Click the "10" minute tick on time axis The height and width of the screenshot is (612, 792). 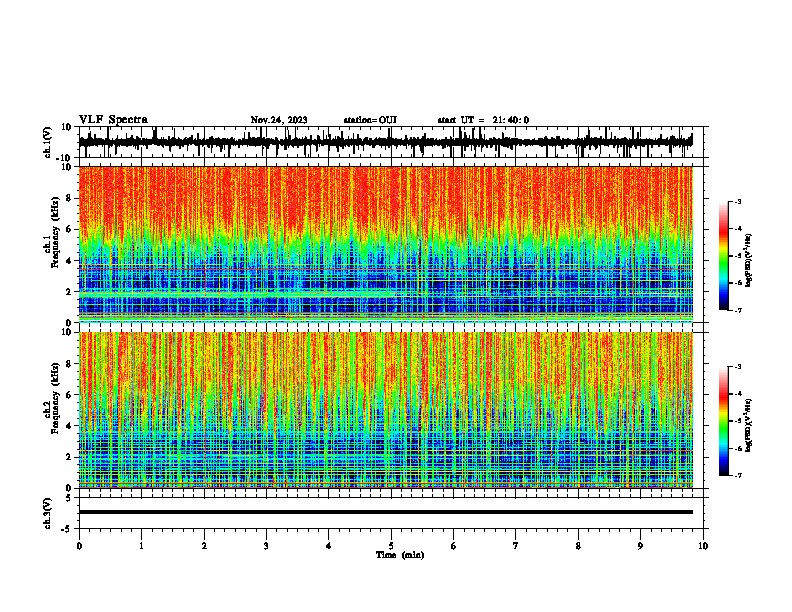coord(703,546)
